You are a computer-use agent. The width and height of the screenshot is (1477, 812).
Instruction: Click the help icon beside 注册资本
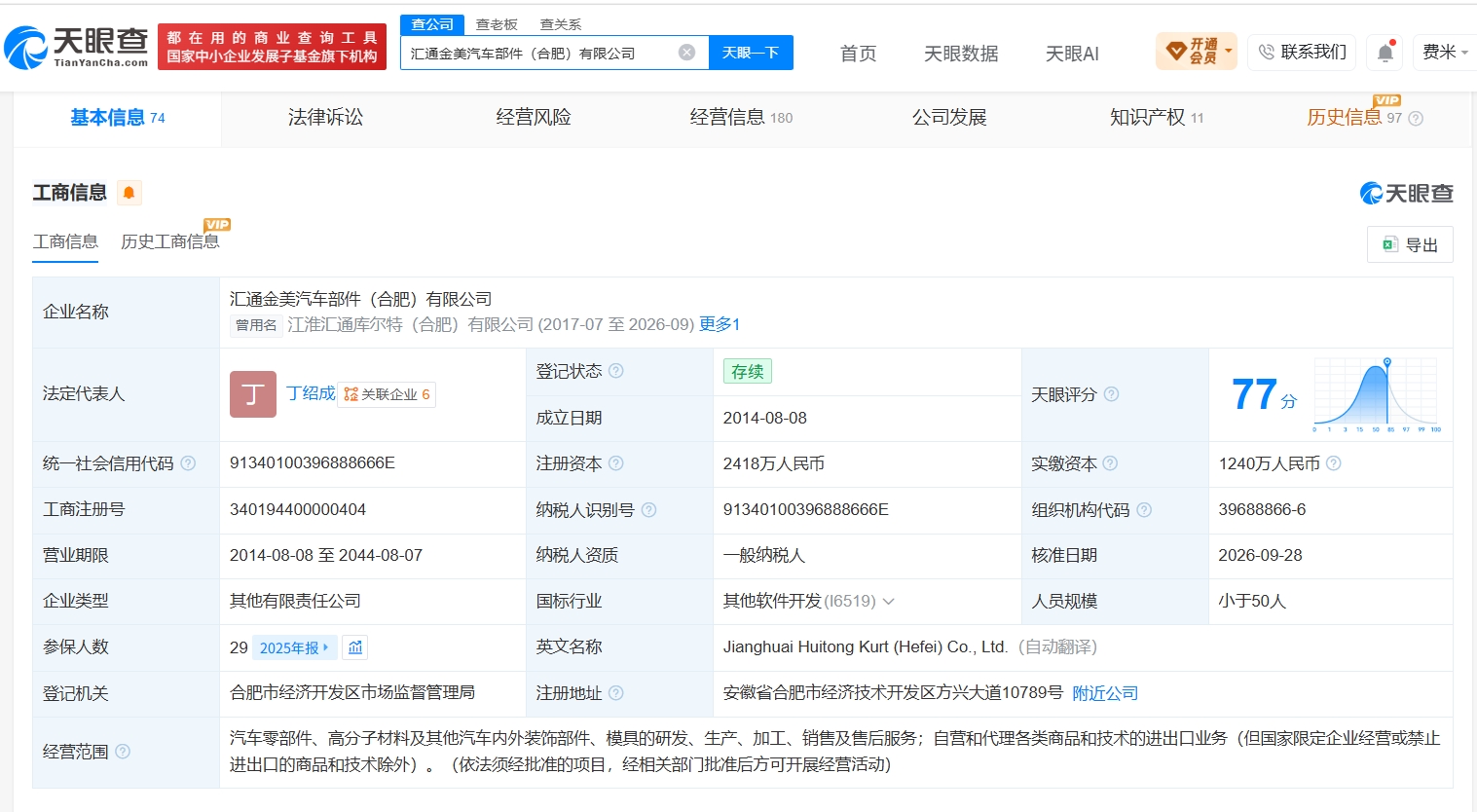pos(616,463)
